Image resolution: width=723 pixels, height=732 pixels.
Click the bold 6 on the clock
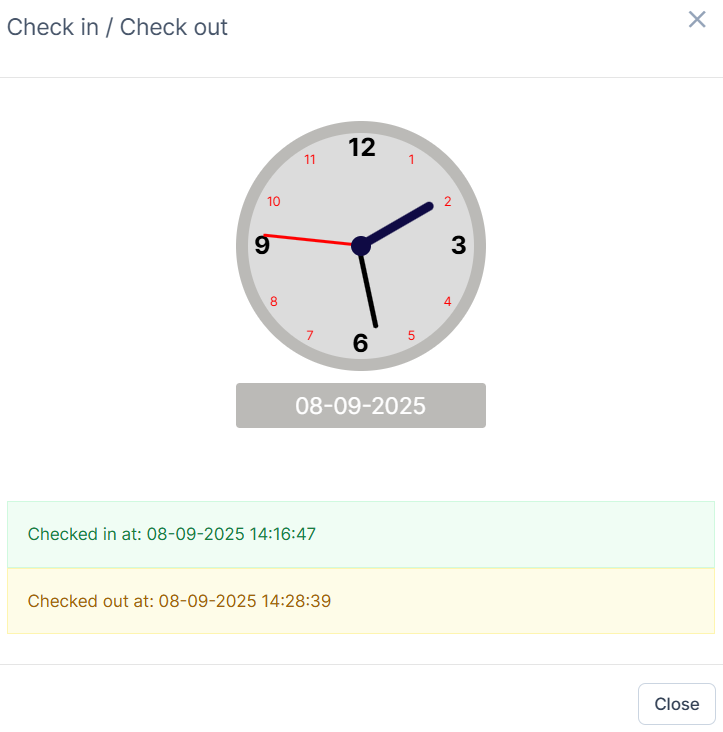pos(361,344)
